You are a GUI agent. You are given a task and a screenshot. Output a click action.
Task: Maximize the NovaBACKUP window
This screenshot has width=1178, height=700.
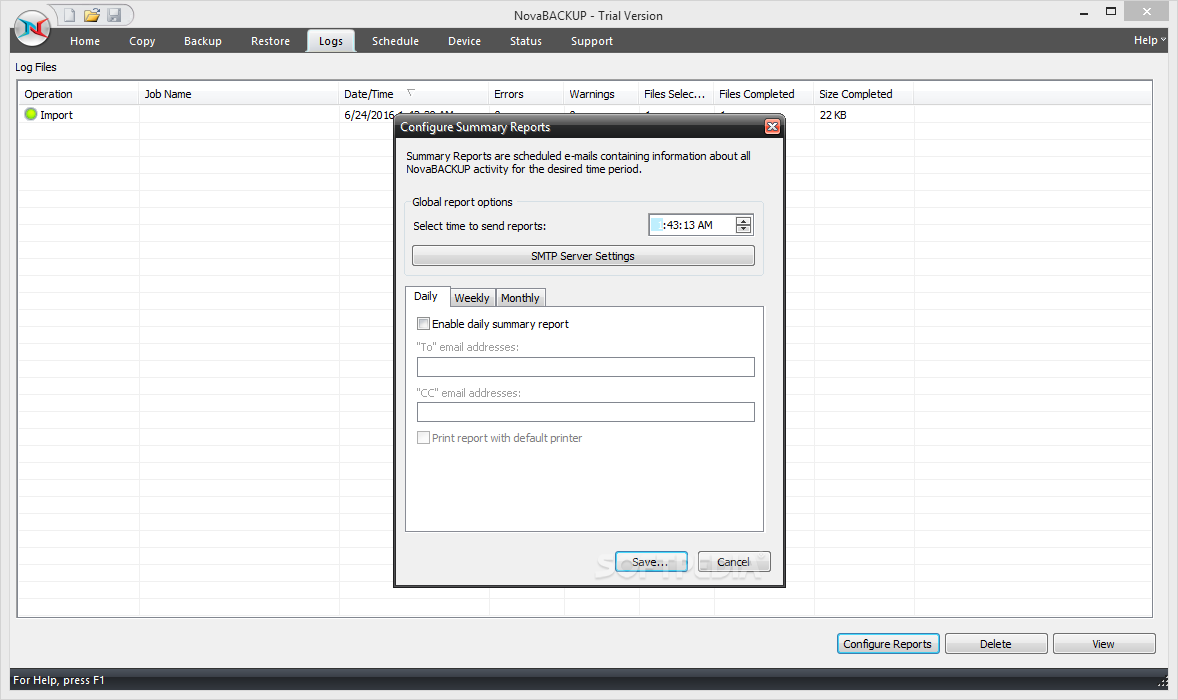[x=1110, y=11]
